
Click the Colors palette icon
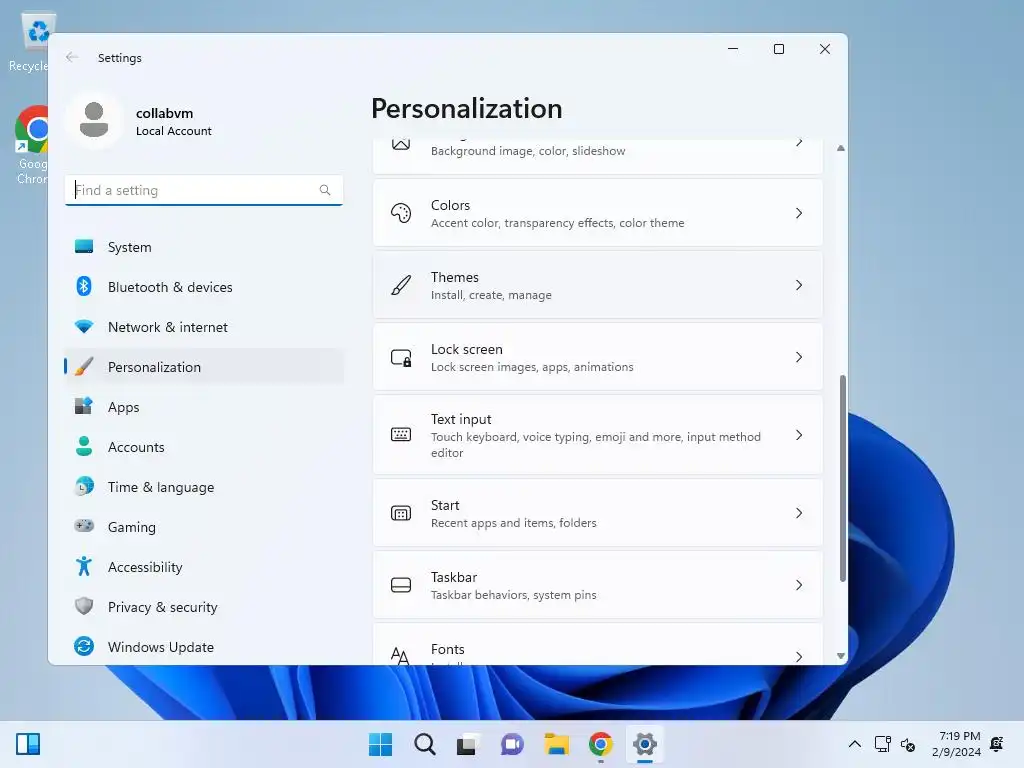coord(401,213)
